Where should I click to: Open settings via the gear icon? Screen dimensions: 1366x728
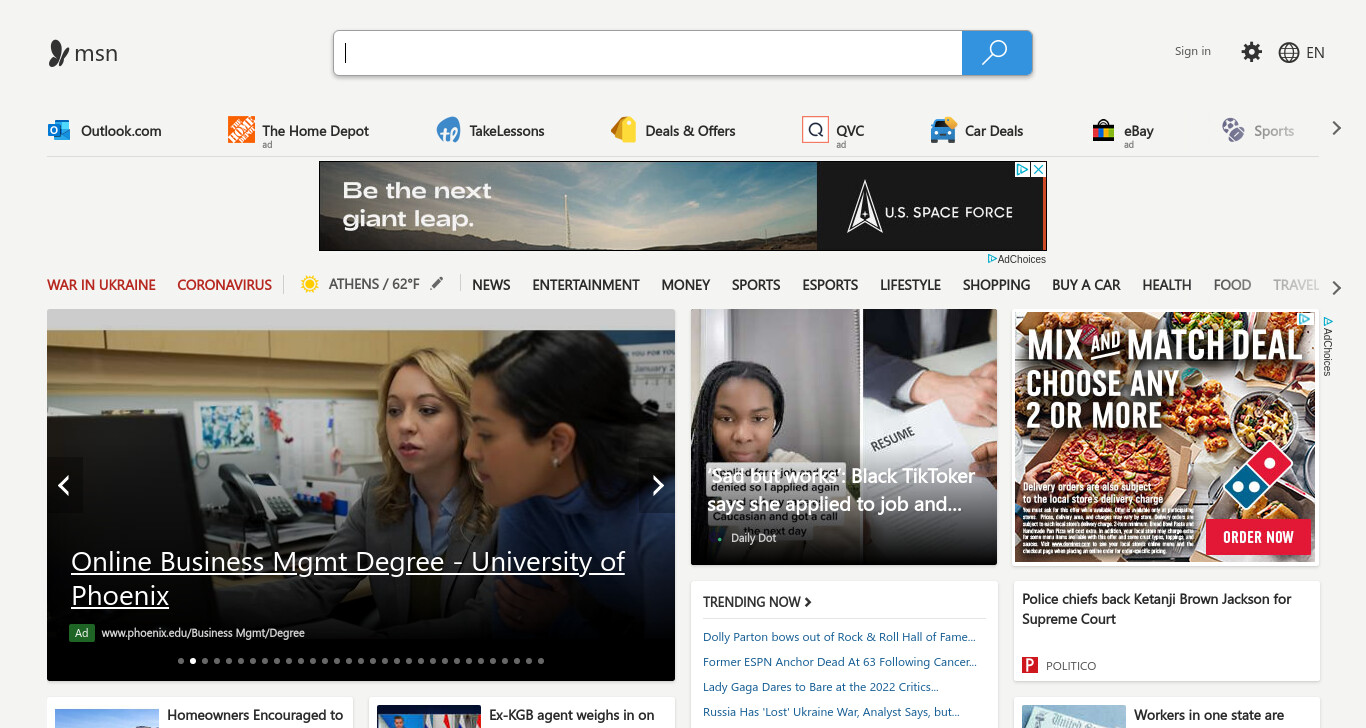(x=1251, y=52)
